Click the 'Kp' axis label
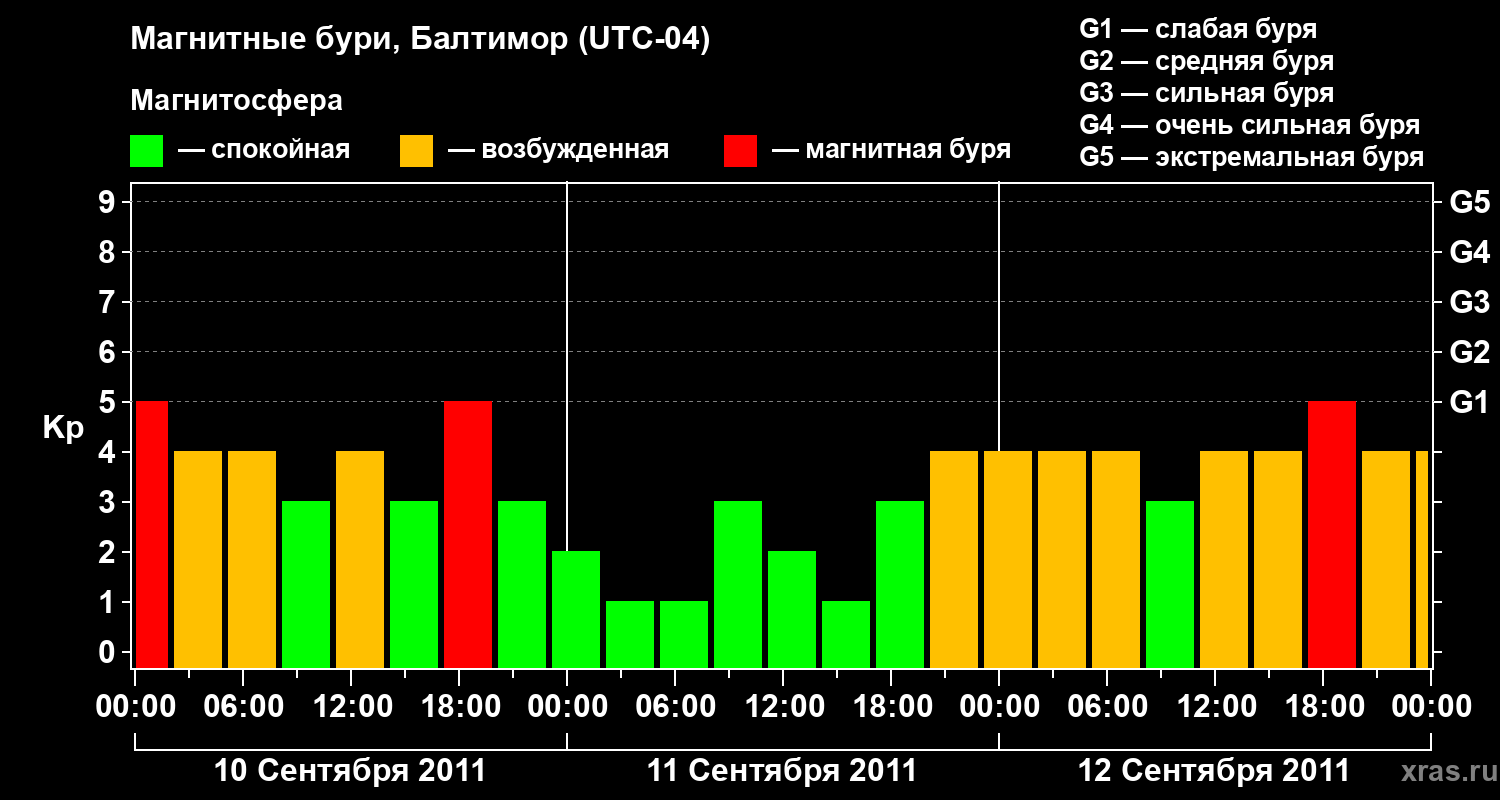 pyautogui.click(x=63, y=428)
